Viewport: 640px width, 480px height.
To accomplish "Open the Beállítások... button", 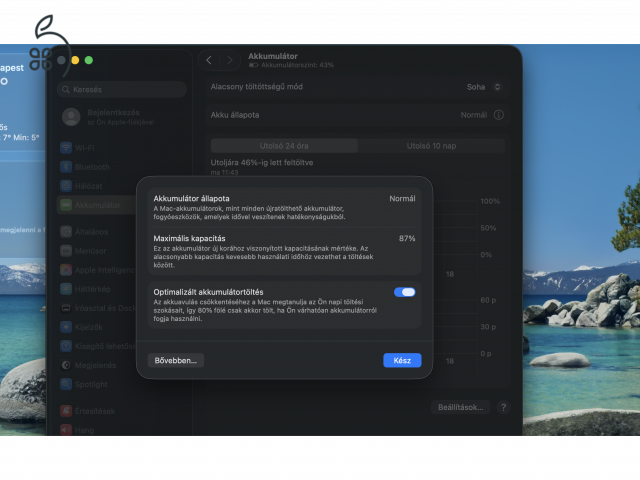I will coord(460,407).
